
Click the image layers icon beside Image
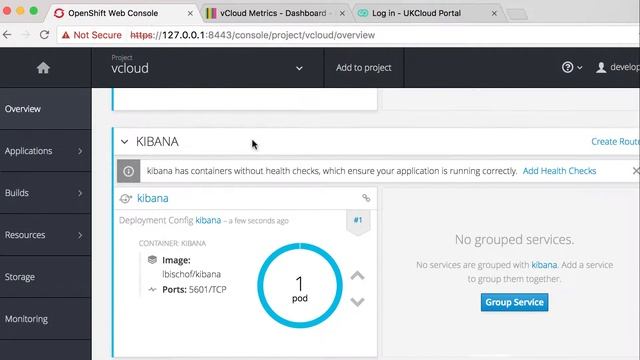pos(152,260)
